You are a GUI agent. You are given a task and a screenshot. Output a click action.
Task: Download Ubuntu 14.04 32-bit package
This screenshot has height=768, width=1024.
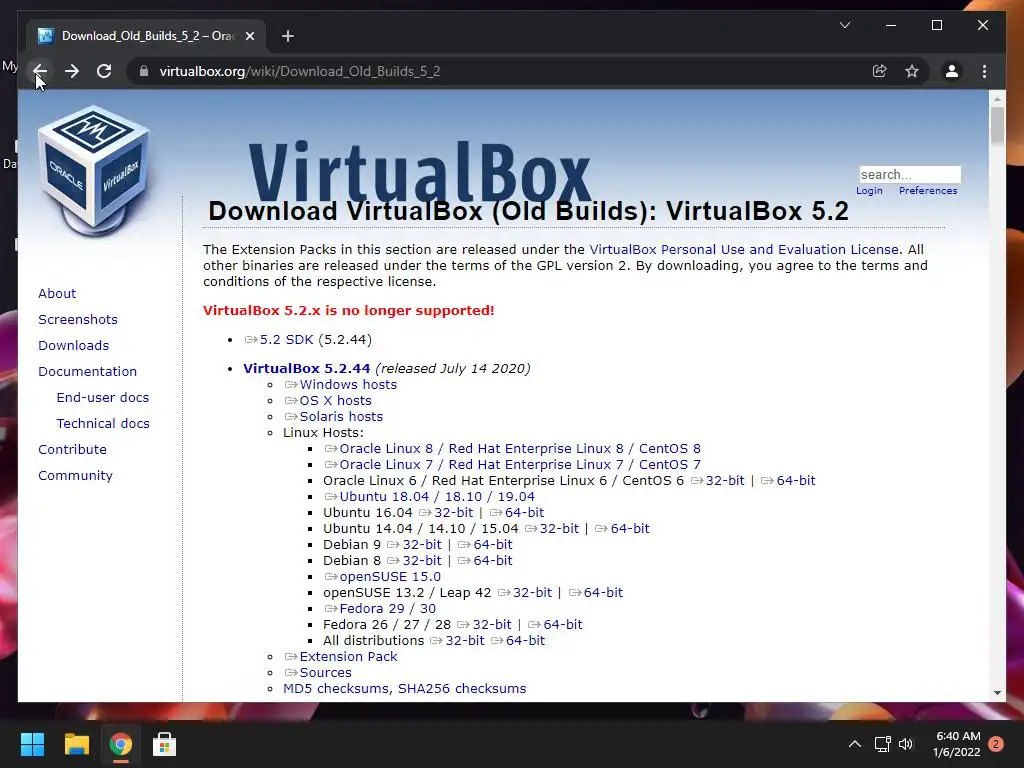(559, 528)
